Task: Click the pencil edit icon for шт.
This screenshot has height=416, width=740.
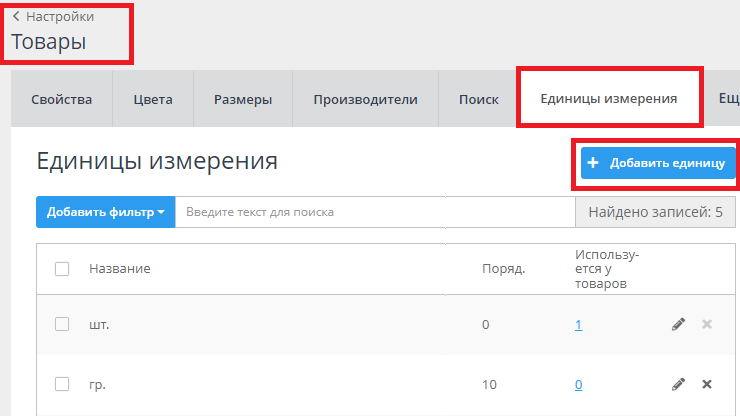Action: (678, 324)
